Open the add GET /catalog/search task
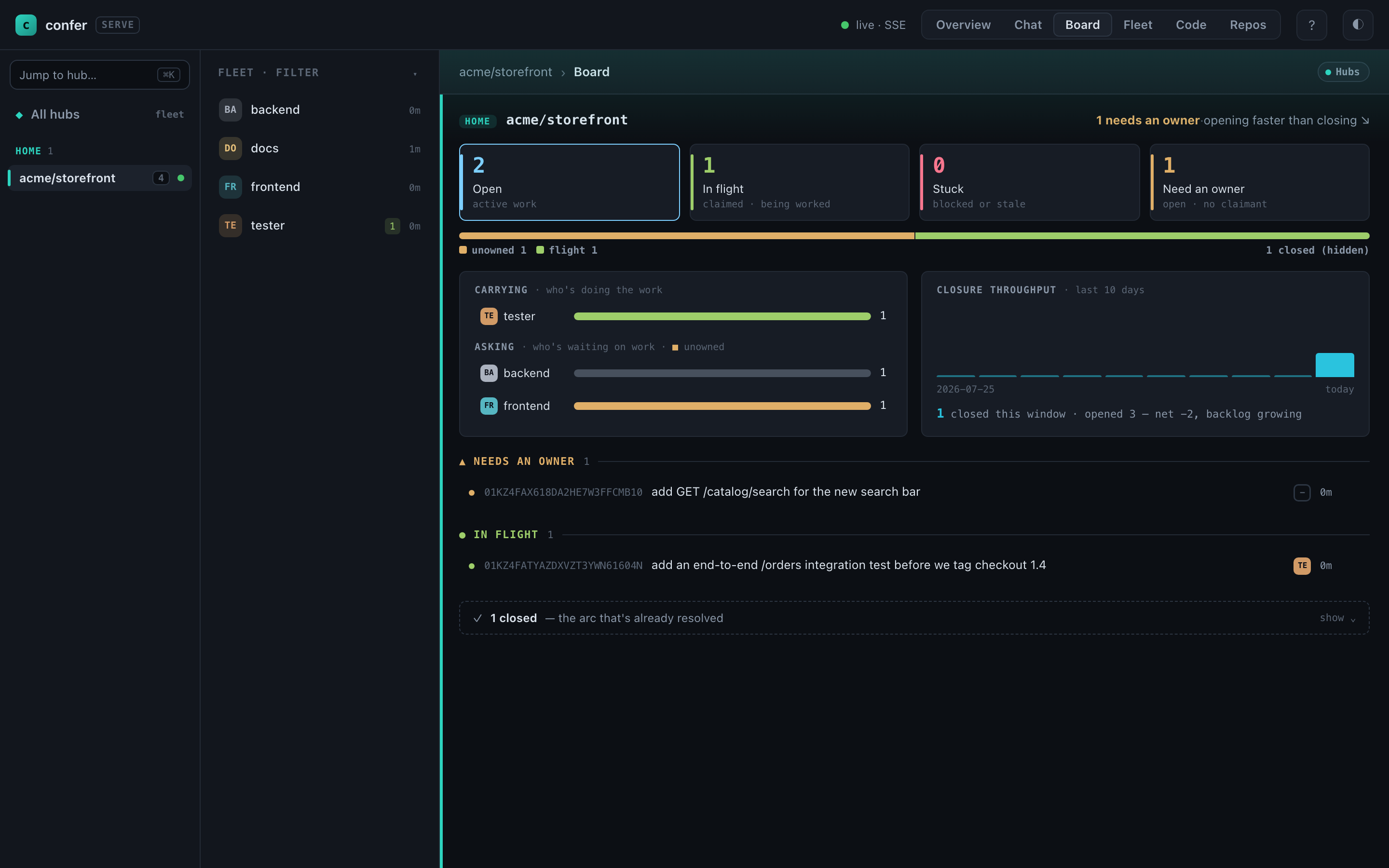The height and width of the screenshot is (868, 1389). point(914,492)
